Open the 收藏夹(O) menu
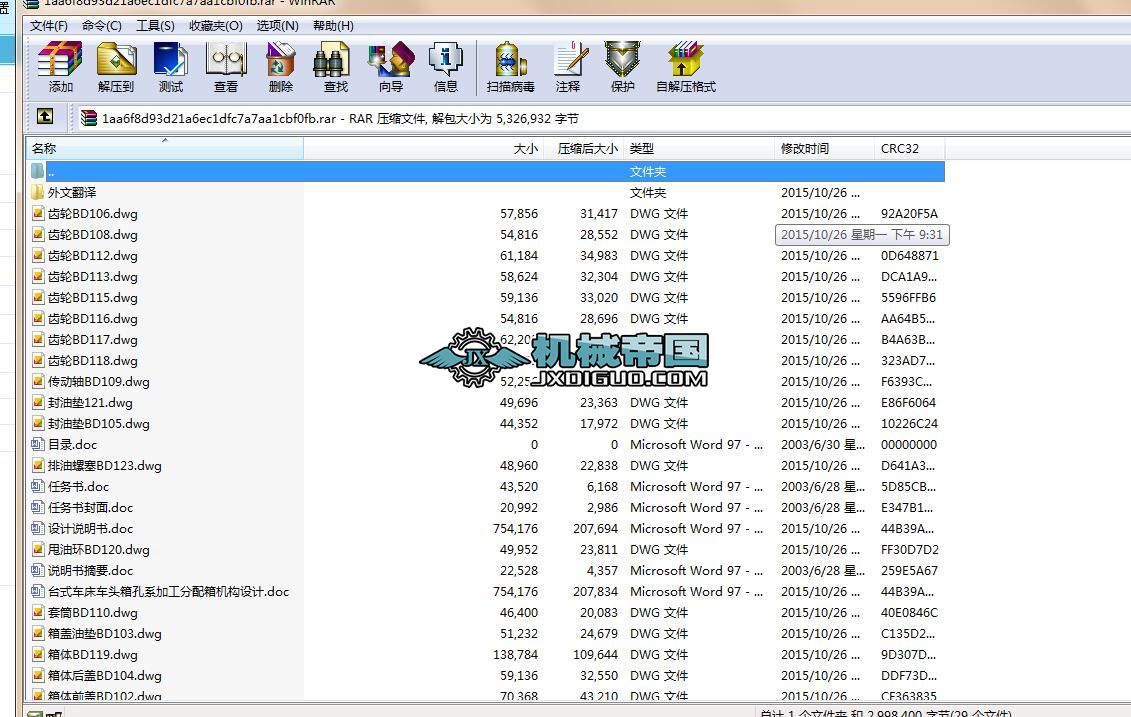Viewport: 1131px width, 717px height. 216,26
